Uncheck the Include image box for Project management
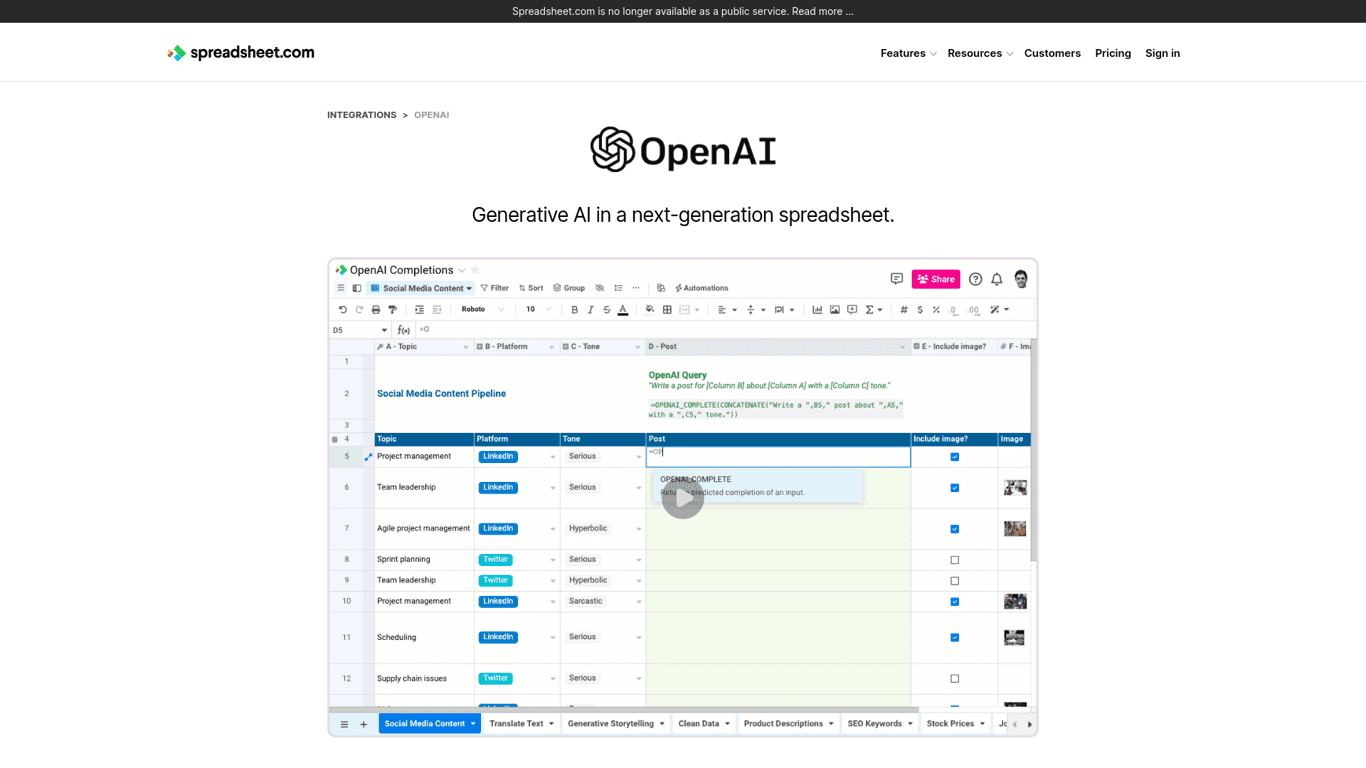The image size is (1366, 768). coord(954,456)
